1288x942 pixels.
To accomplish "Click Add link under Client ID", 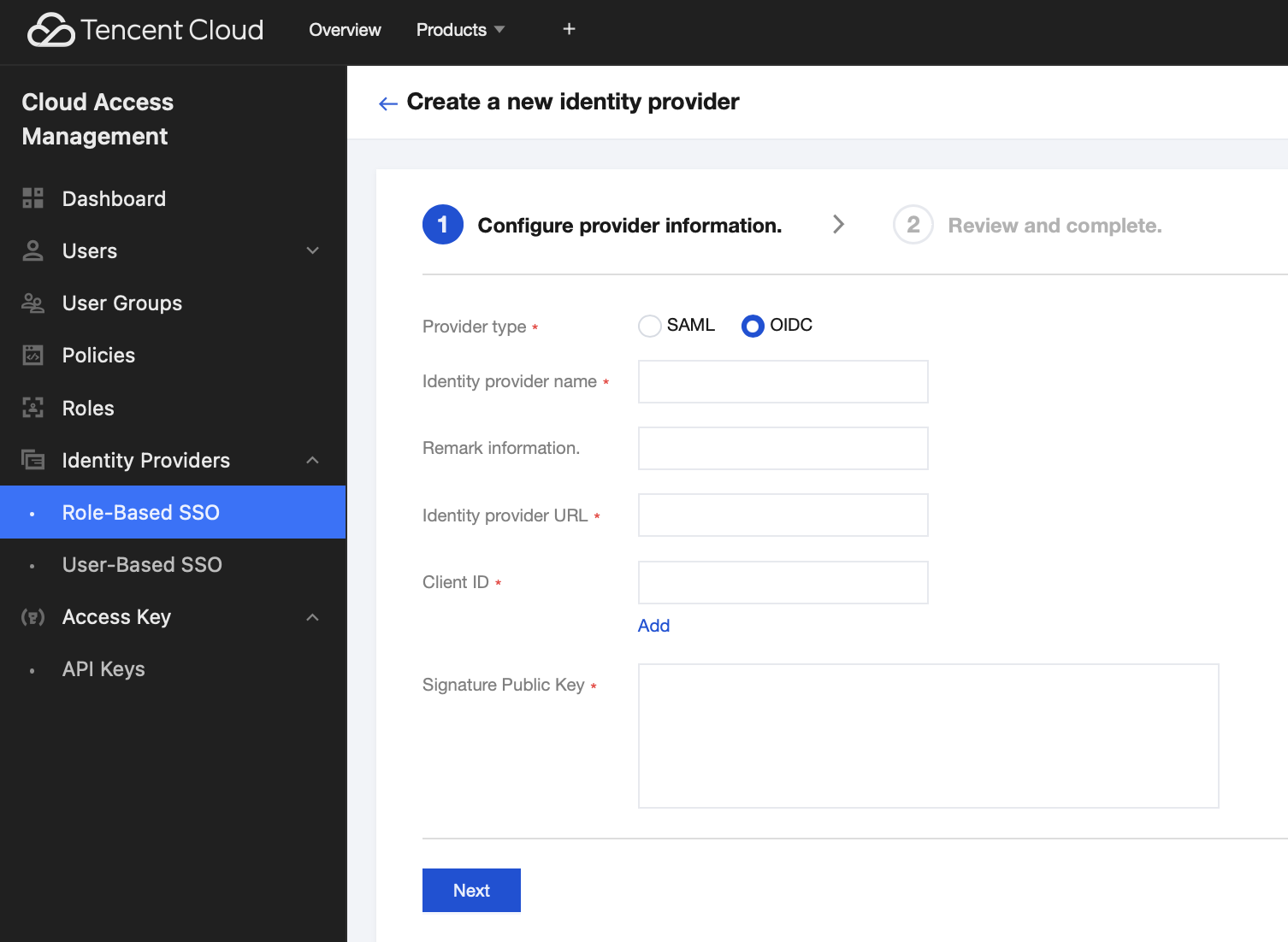I will coord(653,626).
